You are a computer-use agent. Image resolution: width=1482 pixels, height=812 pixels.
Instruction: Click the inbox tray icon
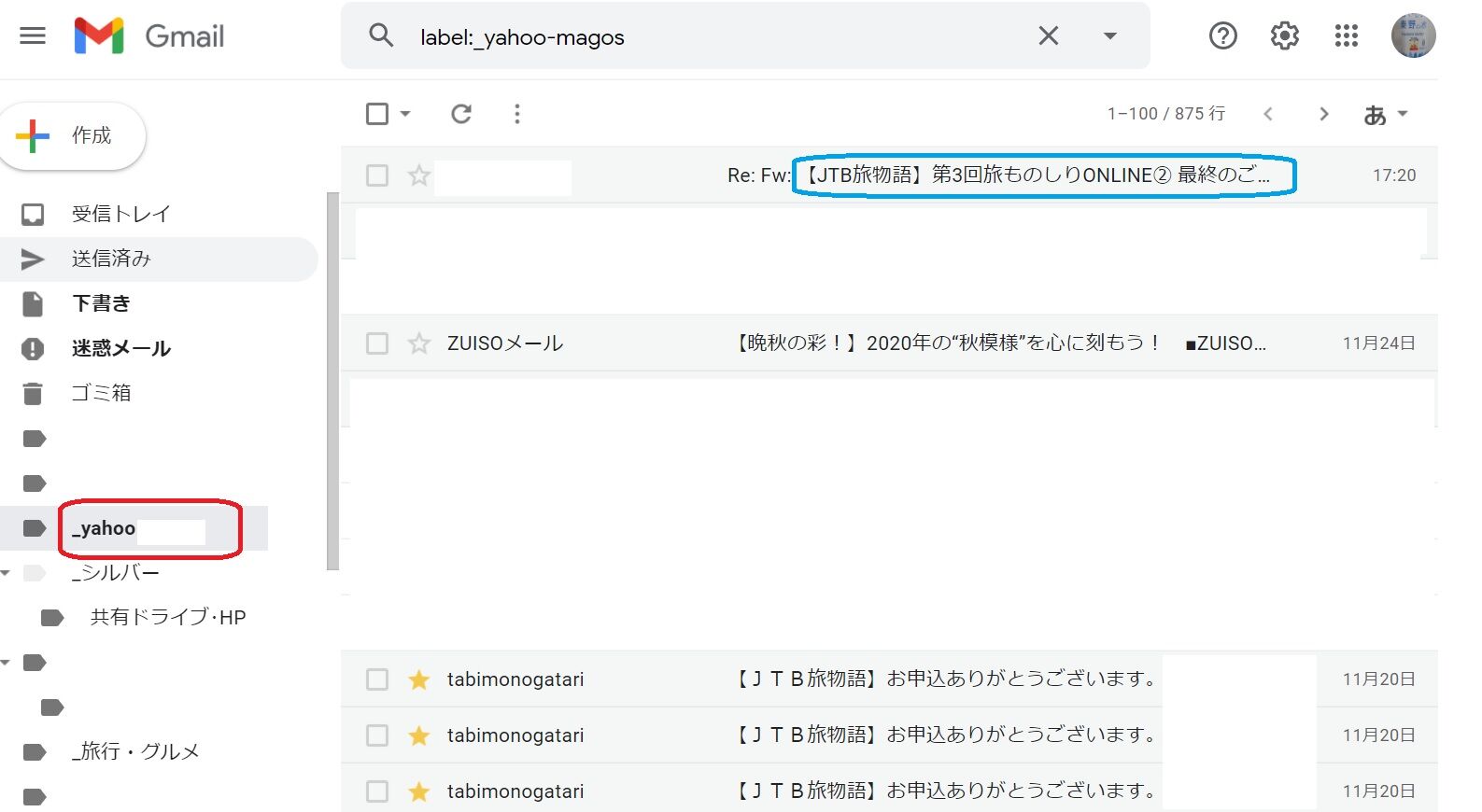pyautogui.click(x=33, y=215)
